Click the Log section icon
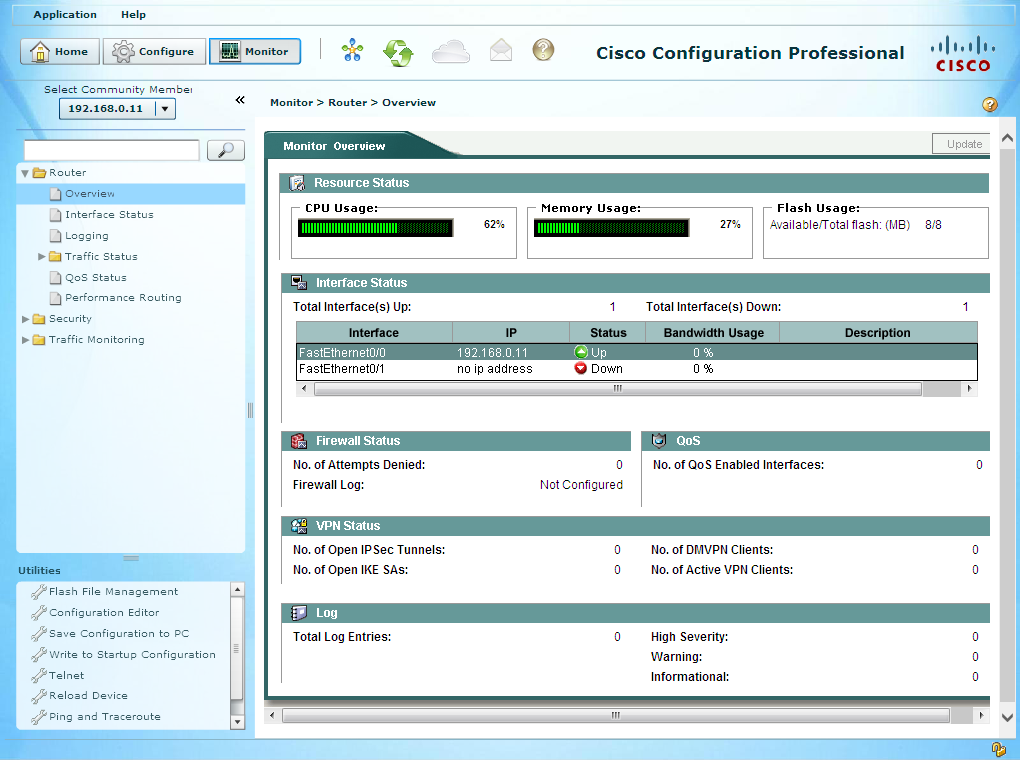The image size is (1020, 760). tap(299, 613)
